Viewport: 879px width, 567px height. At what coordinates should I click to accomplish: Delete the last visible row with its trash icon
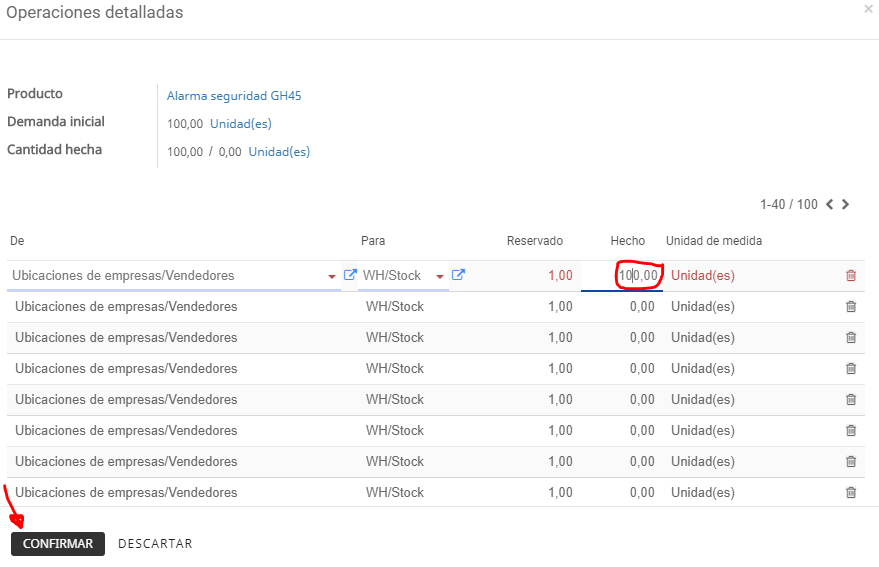(850, 492)
